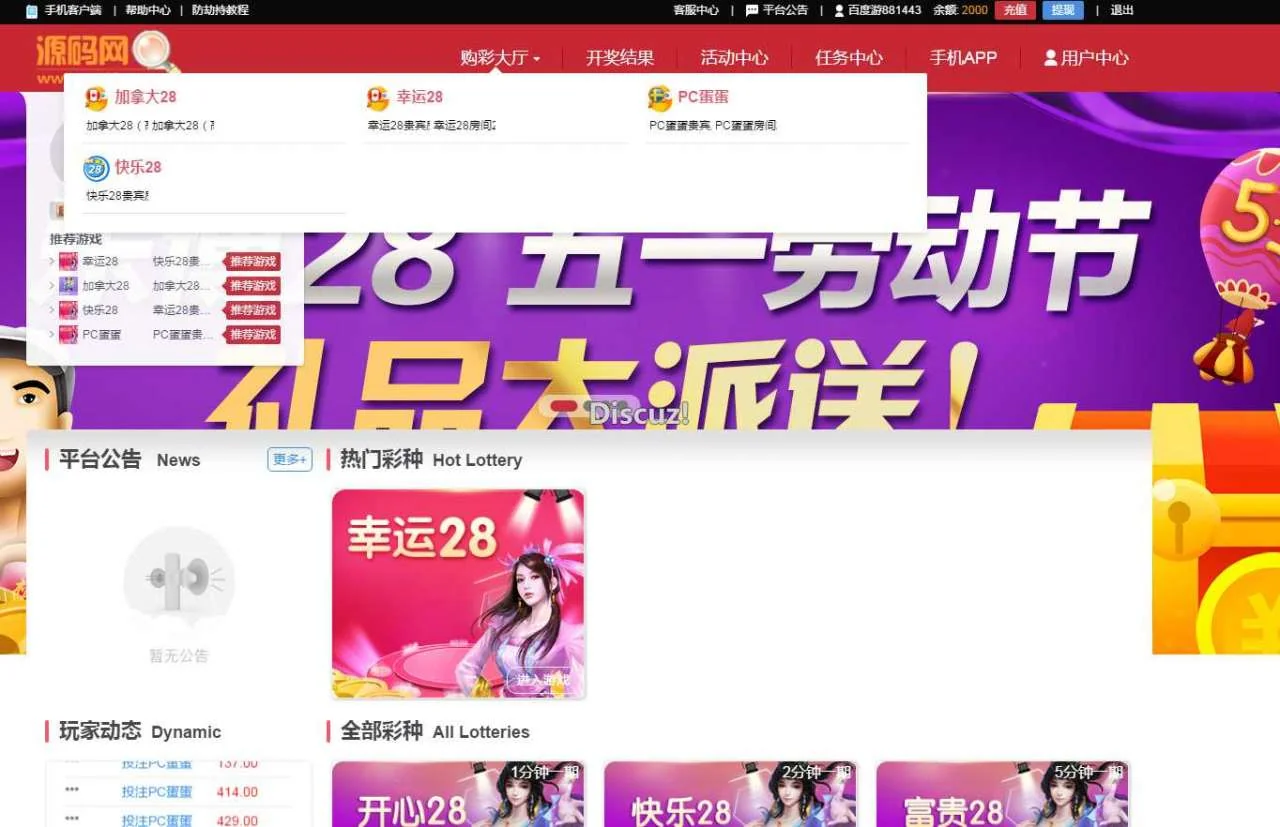Click the 加拿大28 game icon in dropdown
Screen dimensions: 1280x827
pyautogui.click(x=96, y=98)
